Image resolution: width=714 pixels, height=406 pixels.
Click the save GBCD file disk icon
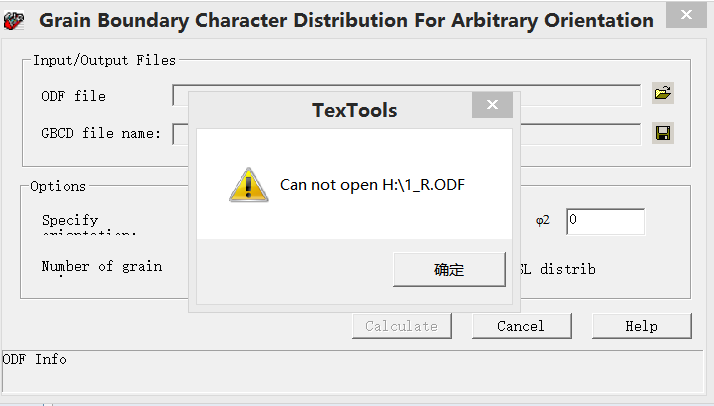(662, 133)
